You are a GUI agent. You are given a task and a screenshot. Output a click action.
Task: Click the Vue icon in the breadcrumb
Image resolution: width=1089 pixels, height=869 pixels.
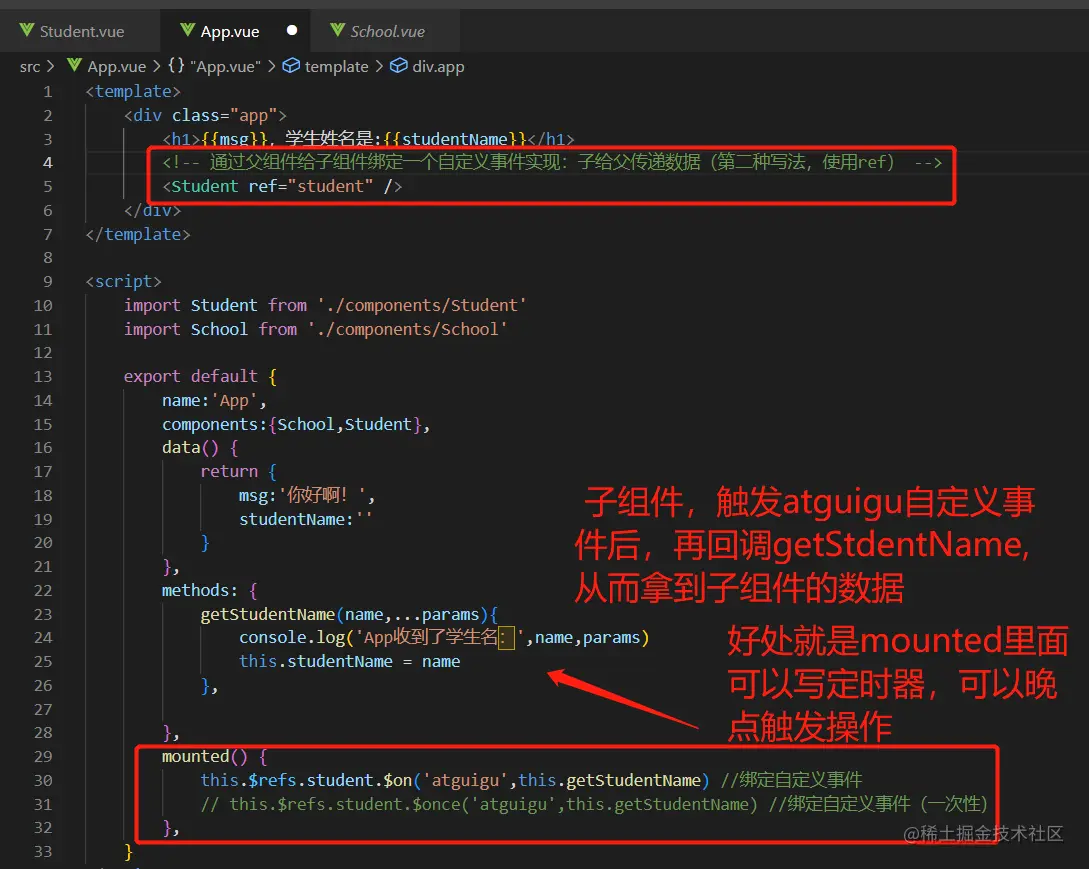(74, 65)
